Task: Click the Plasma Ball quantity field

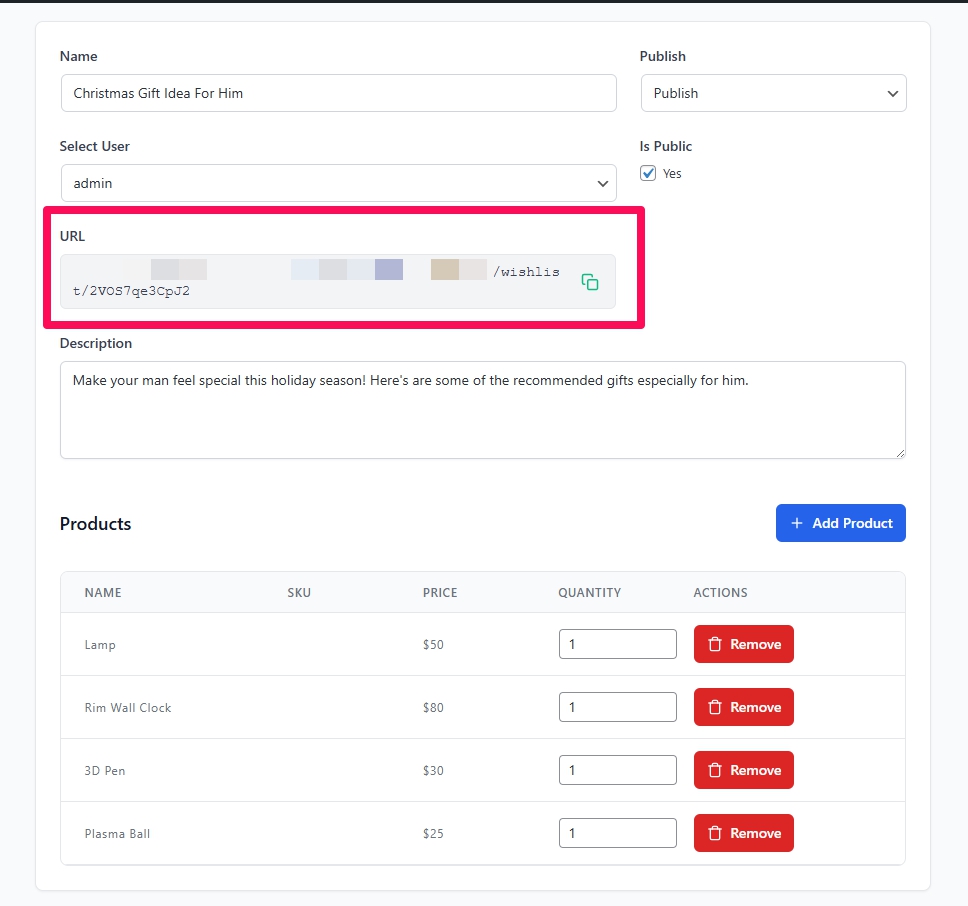Action: [x=617, y=834]
